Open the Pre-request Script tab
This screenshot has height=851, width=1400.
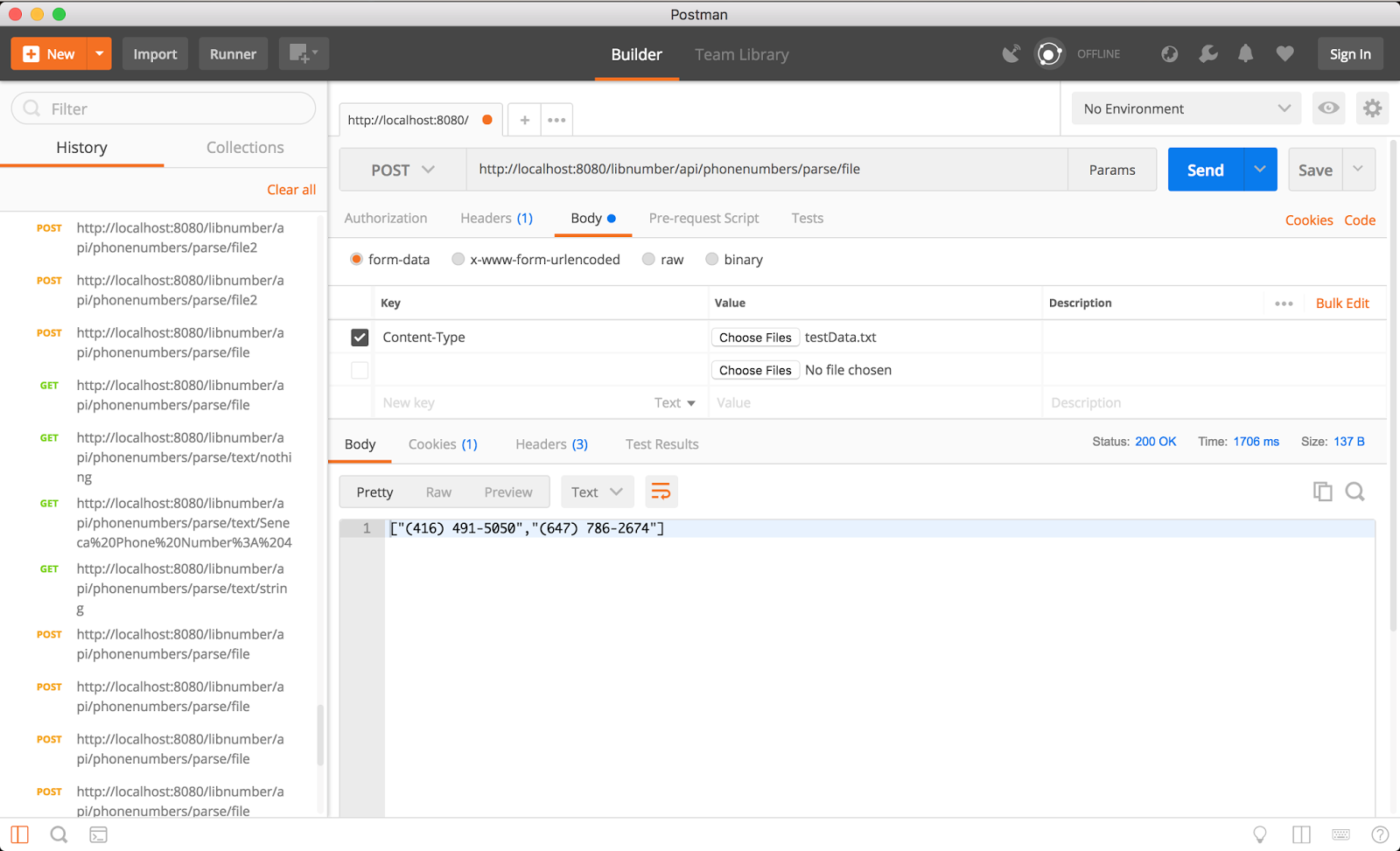(703, 218)
